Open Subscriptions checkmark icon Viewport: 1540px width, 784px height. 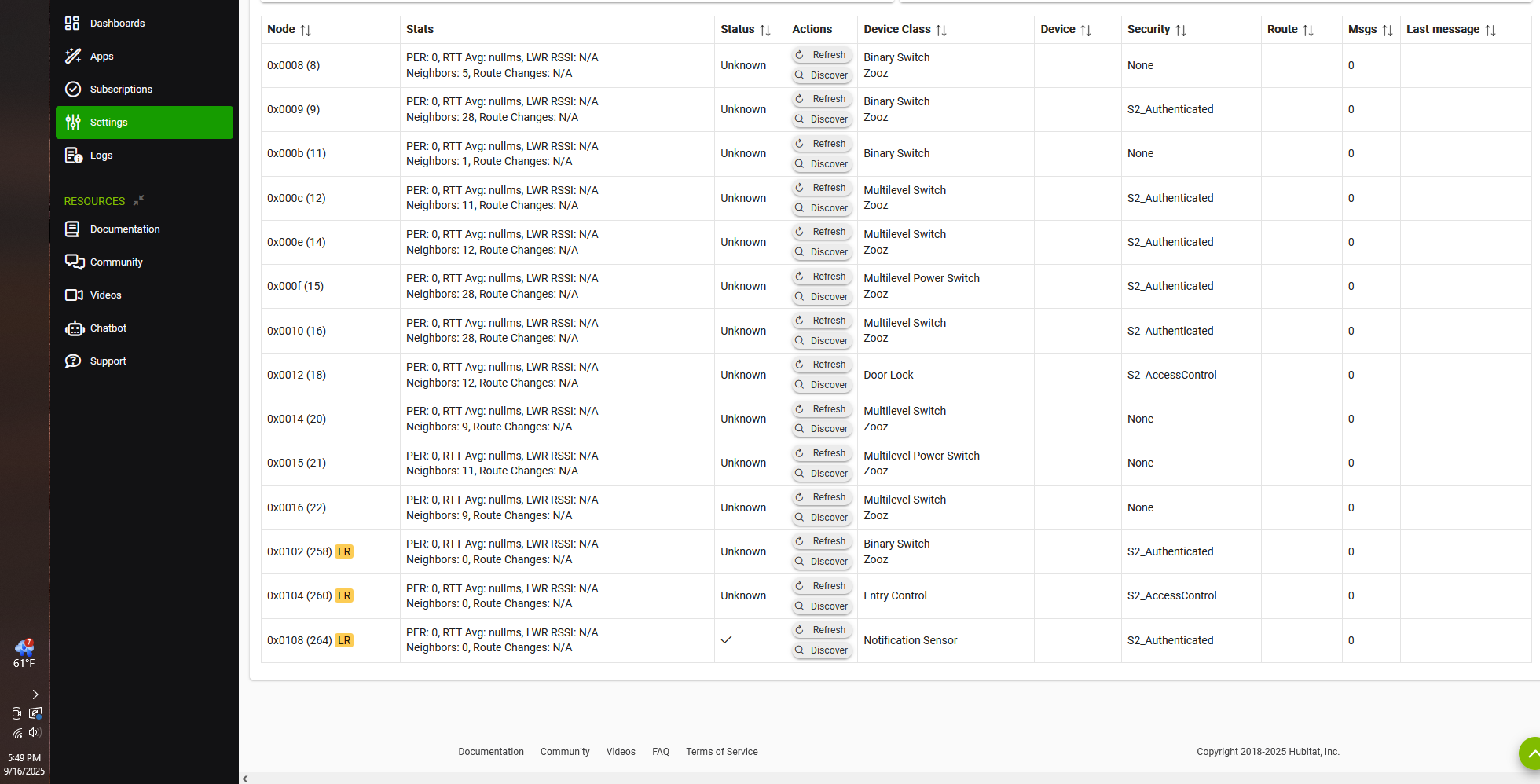pyautogui.click(x=72, y=90)
